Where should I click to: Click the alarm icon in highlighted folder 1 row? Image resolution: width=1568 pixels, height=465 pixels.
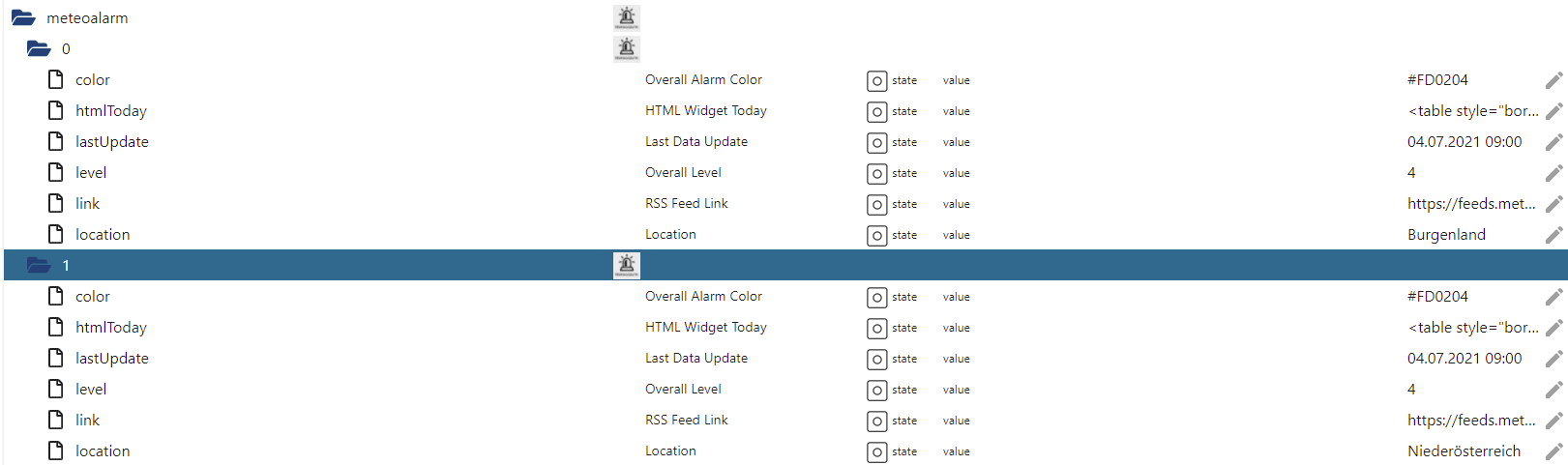point(627,265)
